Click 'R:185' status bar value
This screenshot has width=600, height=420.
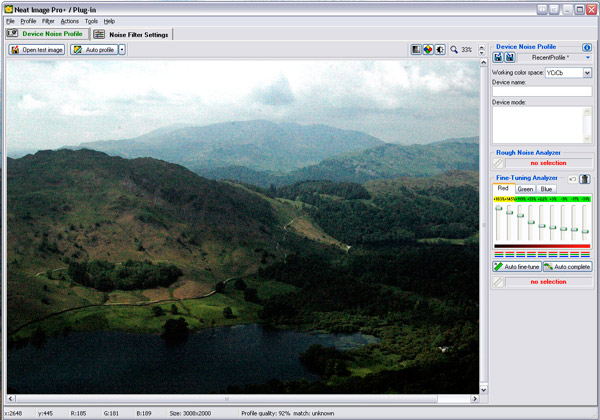click(78, 413)
